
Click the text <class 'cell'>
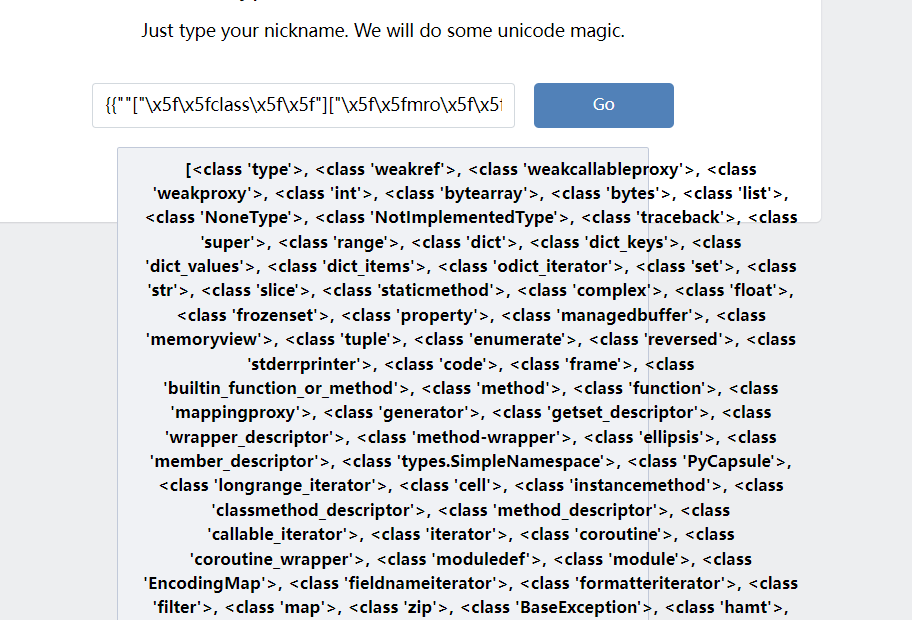[x=451, y=485]
